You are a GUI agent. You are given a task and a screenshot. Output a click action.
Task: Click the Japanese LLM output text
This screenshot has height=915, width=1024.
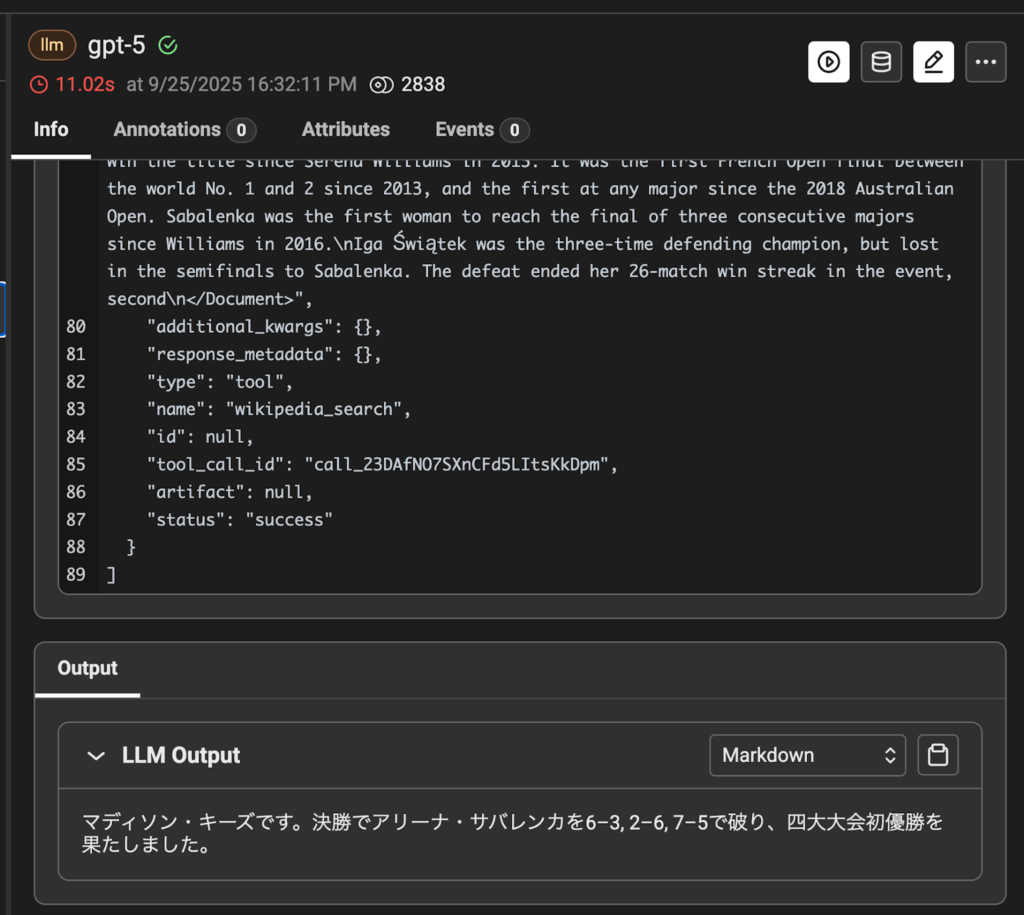click(512, 833)
